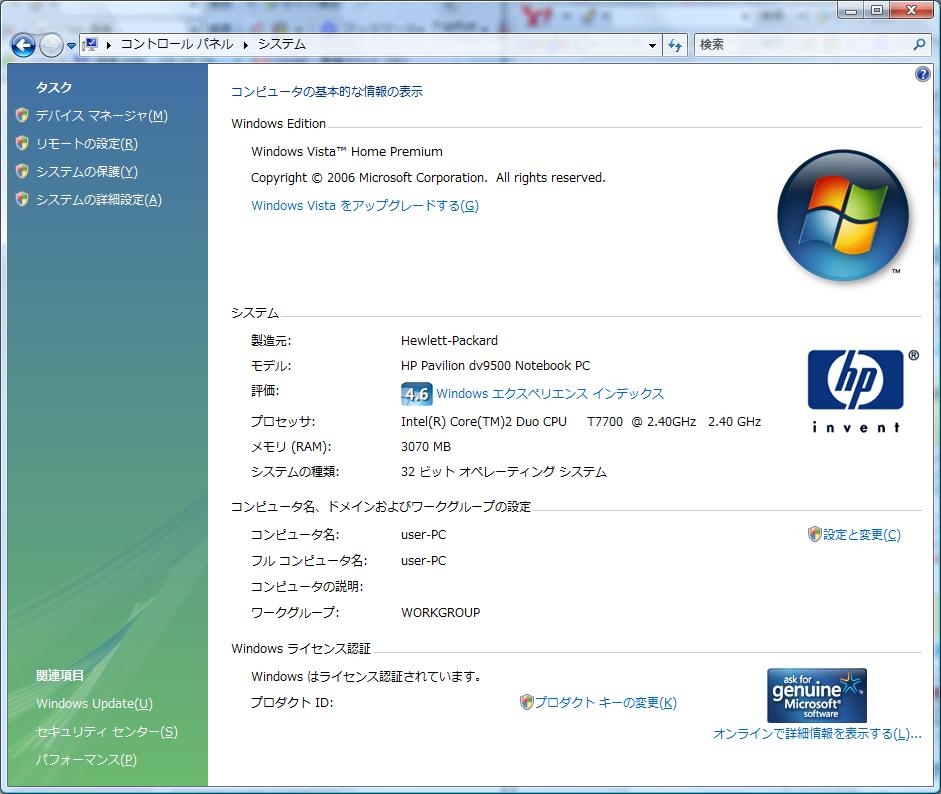Open オンラインで詳細情報を表示する(L) link

pyautogui.click(x=817, y=734)
